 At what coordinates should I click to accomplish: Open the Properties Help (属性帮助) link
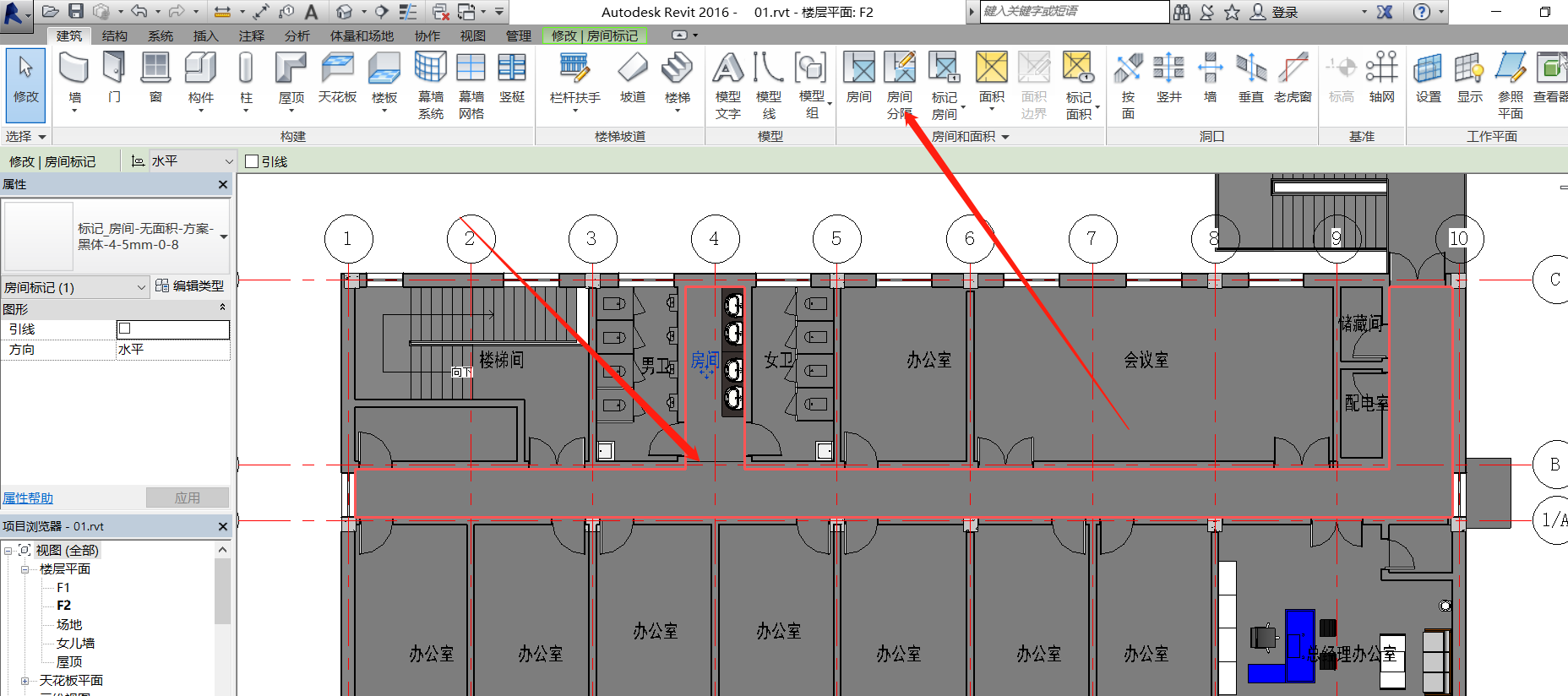pyautogui.click(x=28, y=498)
